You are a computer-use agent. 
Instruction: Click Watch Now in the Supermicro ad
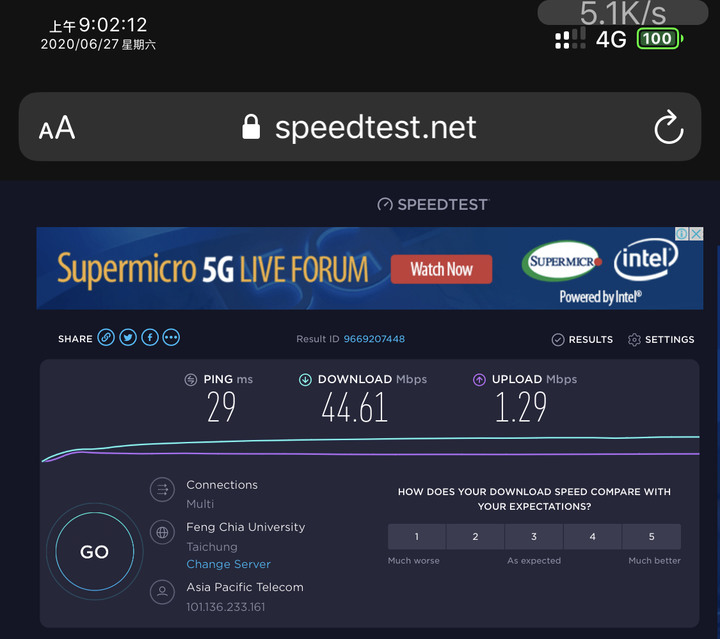(441, 269)
